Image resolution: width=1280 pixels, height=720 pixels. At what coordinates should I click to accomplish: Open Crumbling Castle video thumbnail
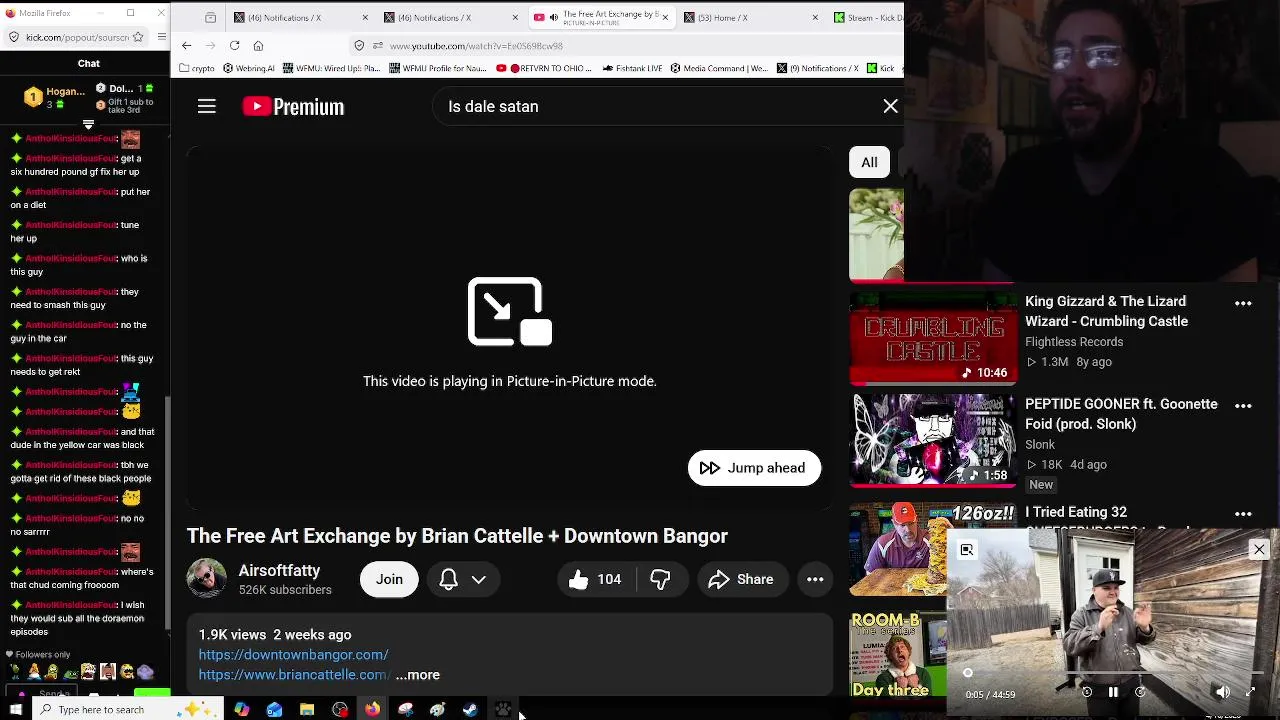(933, 338)
